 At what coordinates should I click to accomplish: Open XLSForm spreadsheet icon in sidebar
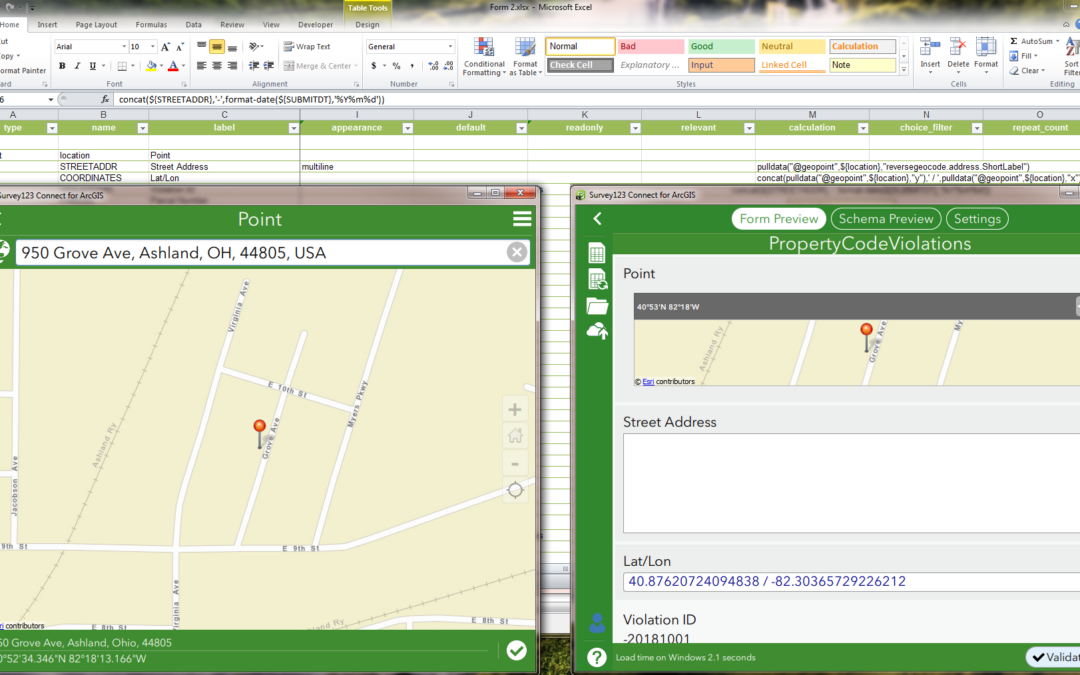pyautogui.click(x=596, y=253)
